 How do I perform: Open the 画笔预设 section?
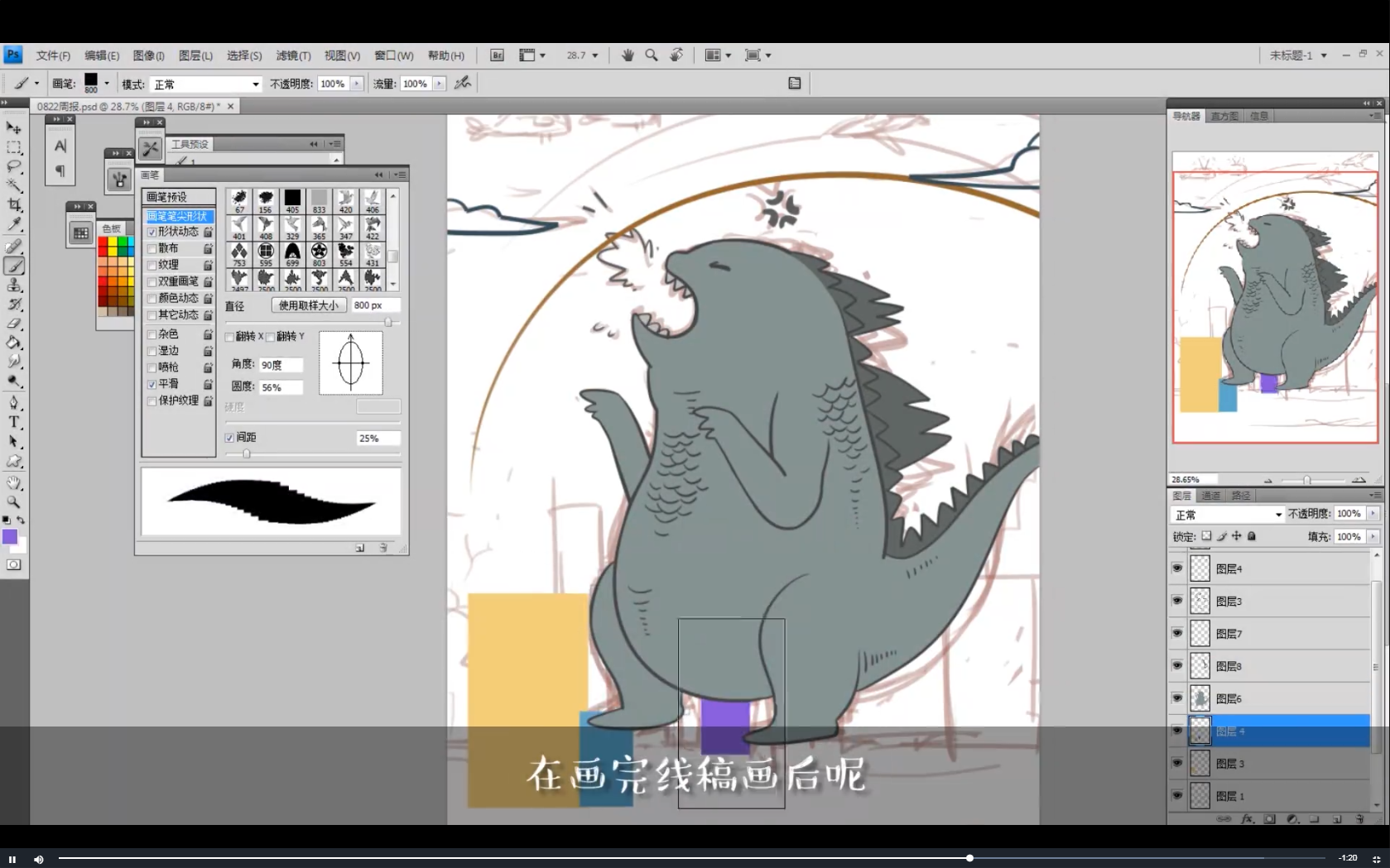[179, 197]
